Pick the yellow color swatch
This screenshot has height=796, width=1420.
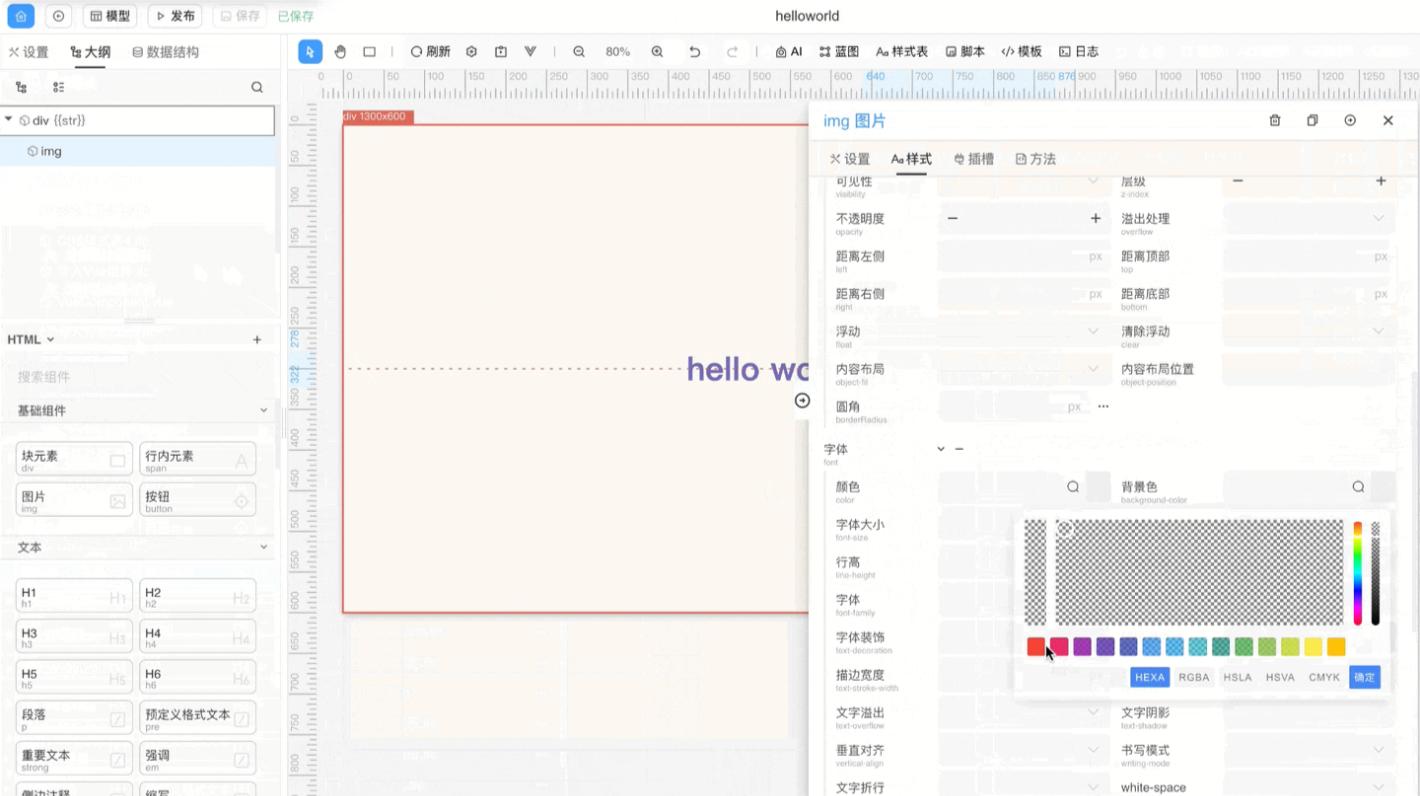coord(1313,647)
